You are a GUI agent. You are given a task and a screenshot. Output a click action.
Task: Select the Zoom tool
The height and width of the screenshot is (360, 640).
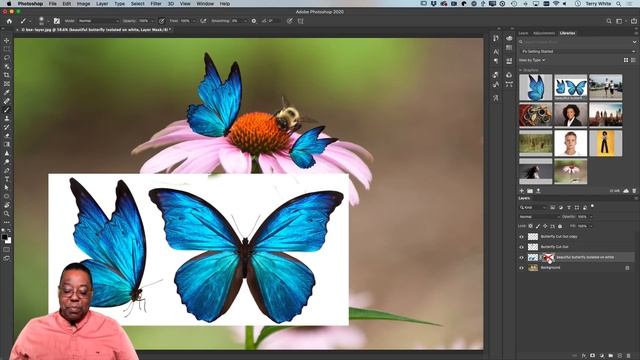pos(7,213)
